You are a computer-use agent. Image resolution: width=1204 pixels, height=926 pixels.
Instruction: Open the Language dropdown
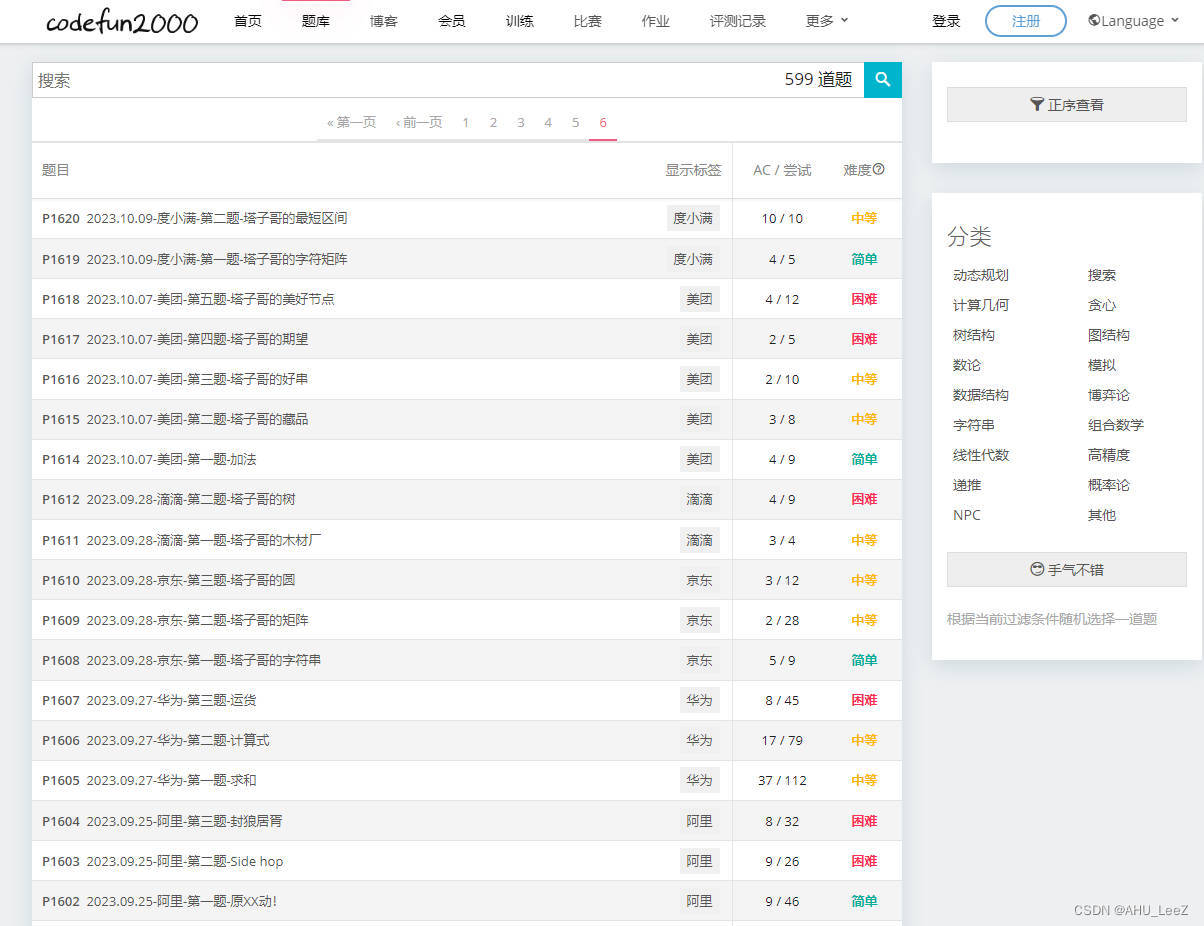coord(1133,21)
